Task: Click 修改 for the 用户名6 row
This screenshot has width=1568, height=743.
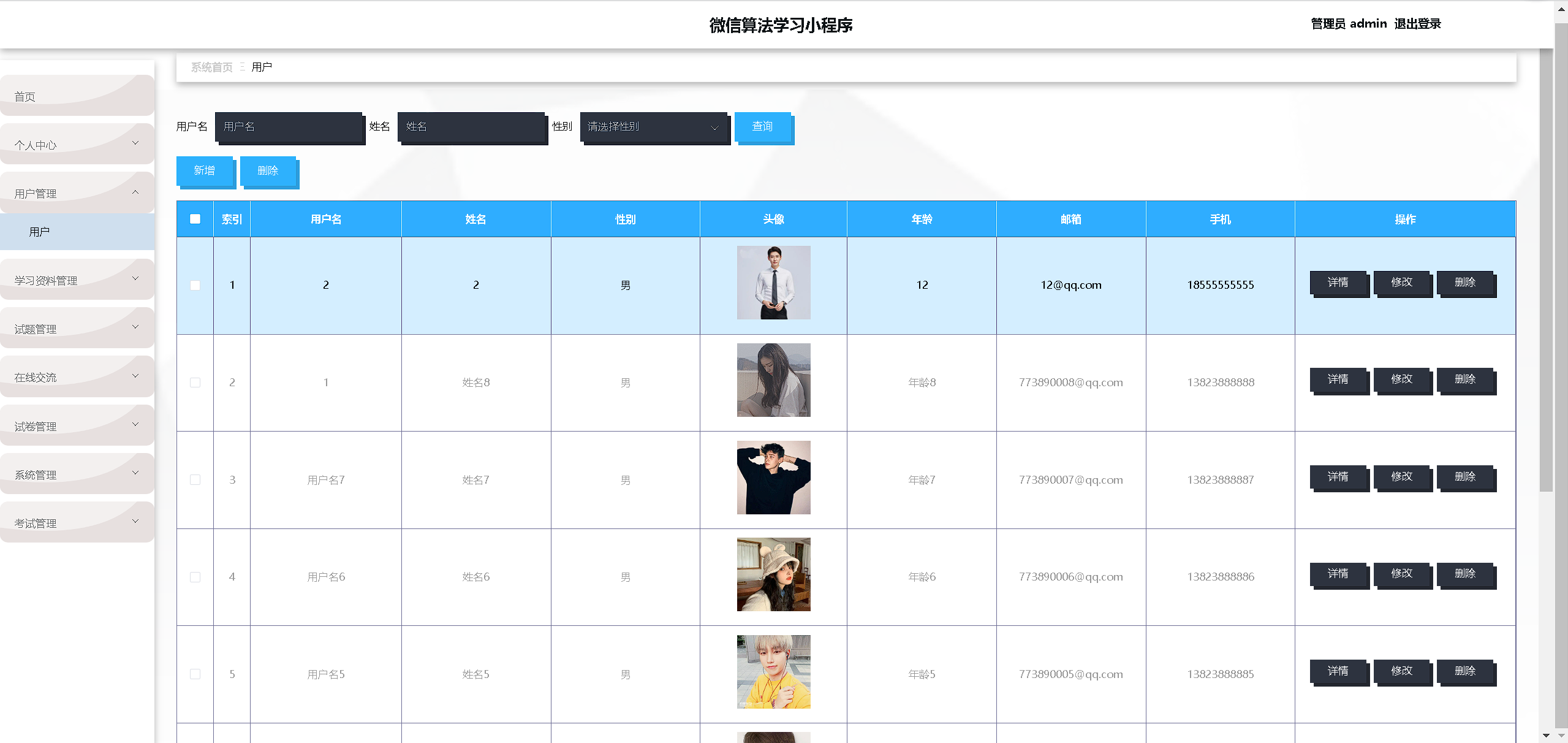Action: click(1401, 574)
